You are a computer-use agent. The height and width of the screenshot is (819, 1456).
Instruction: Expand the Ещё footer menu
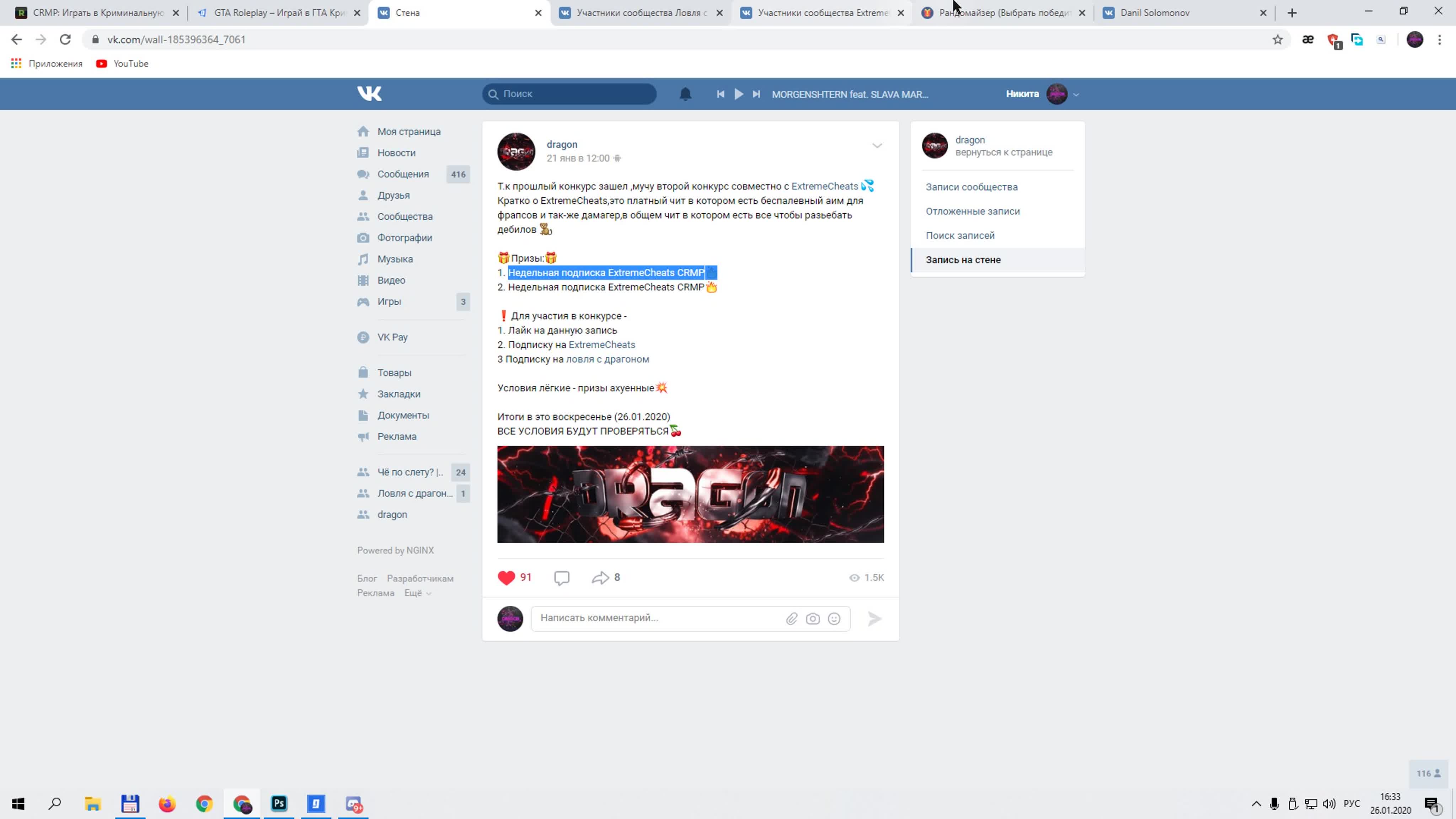(417, 593)
